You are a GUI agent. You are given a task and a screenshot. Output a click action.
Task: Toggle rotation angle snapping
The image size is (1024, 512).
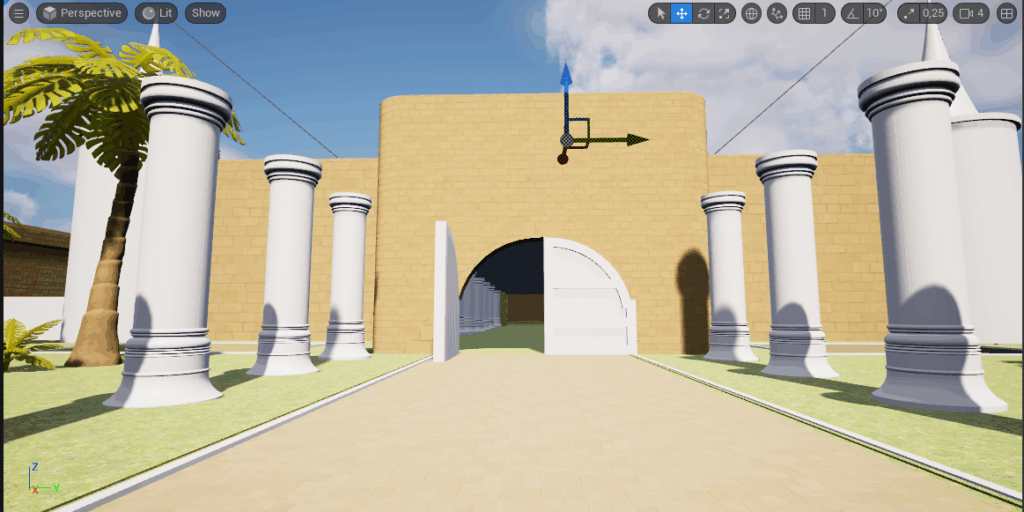click(851, 13)
